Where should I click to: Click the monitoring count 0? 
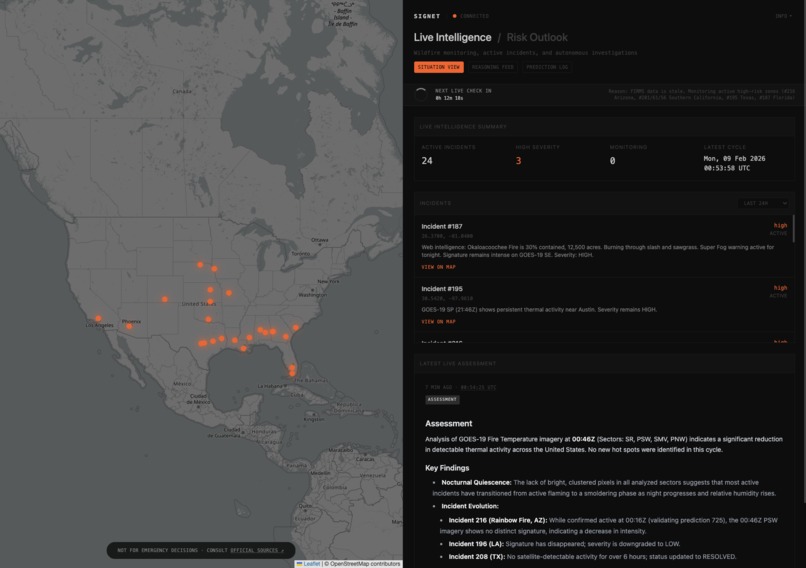[612, 161]
